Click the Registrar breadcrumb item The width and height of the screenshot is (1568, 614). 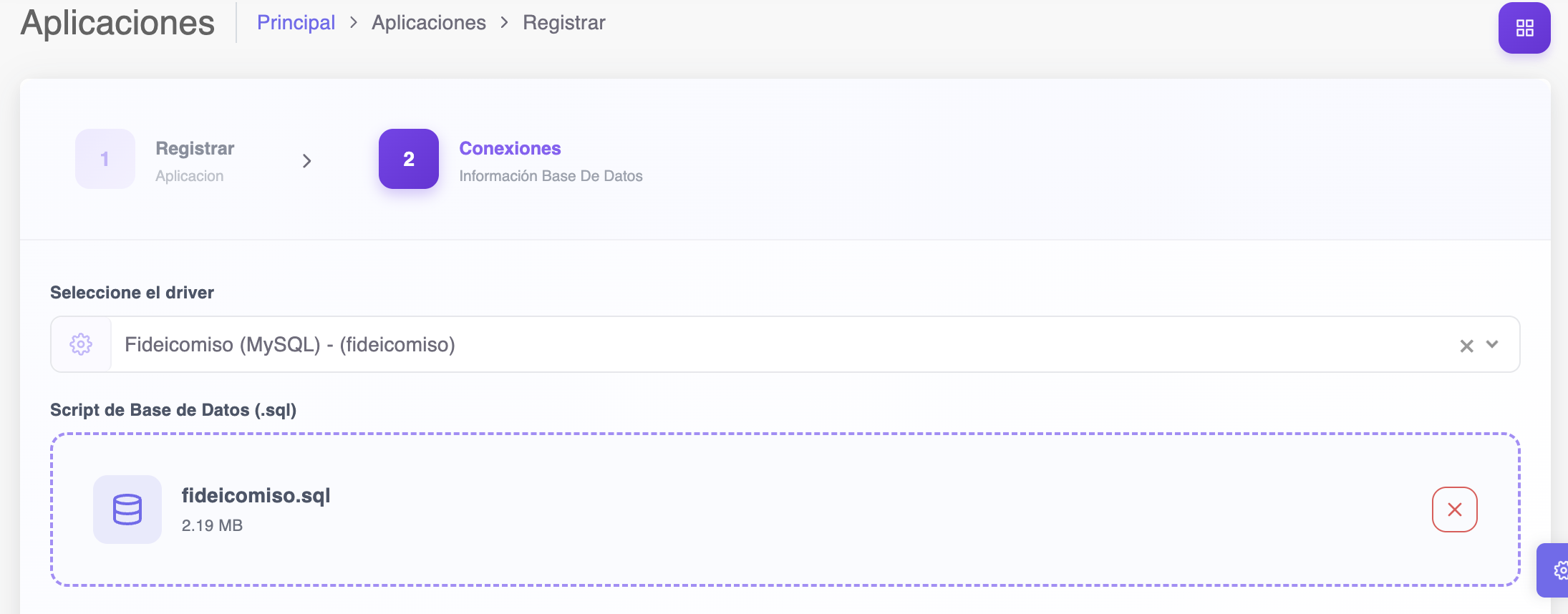563,23
